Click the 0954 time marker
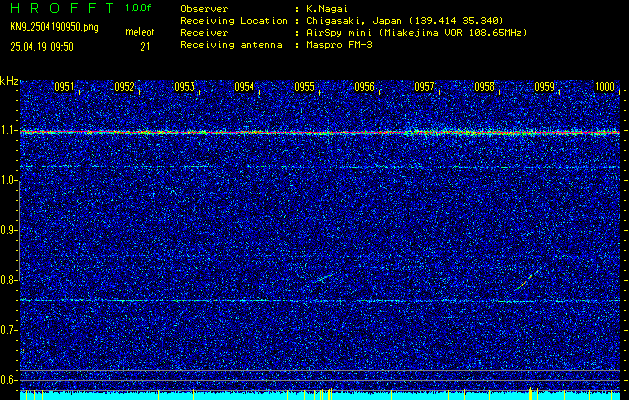Image resolution: width=629 pixels, height=400 pixels. (244, 87)
